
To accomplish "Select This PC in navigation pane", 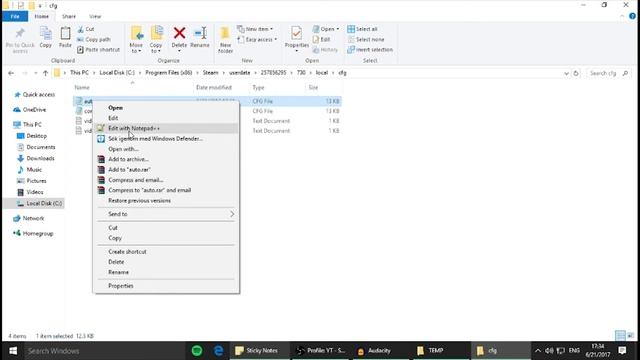I will [28, 124].
